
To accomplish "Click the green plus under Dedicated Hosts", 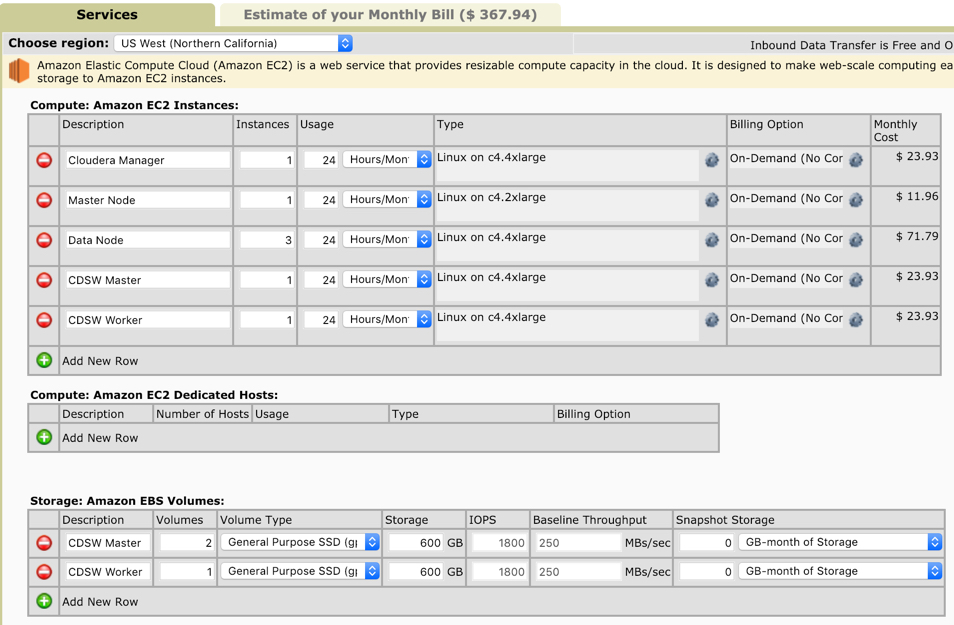I will [x=44, y=437].
